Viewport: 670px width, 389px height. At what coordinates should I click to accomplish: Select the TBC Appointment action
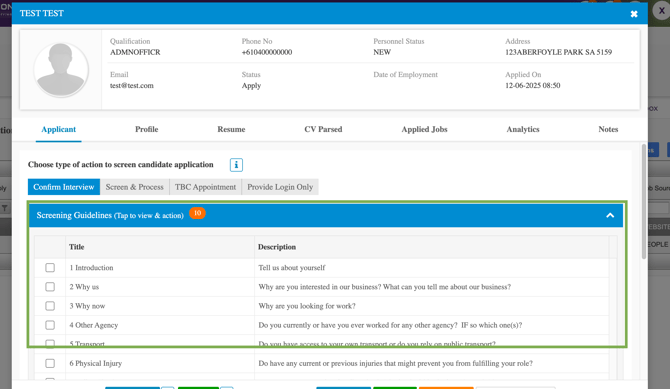click(205, 187)
